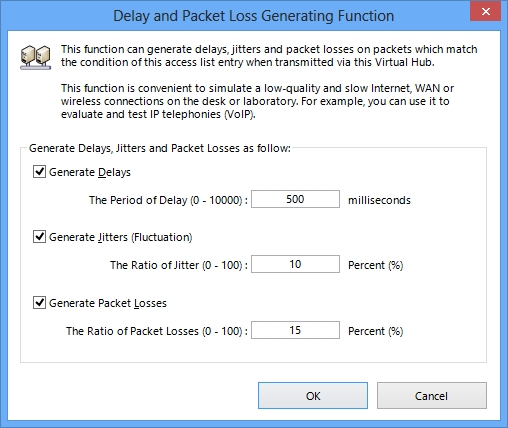
Task: Click the milliseconds unit text
Action: pos(379,200)
